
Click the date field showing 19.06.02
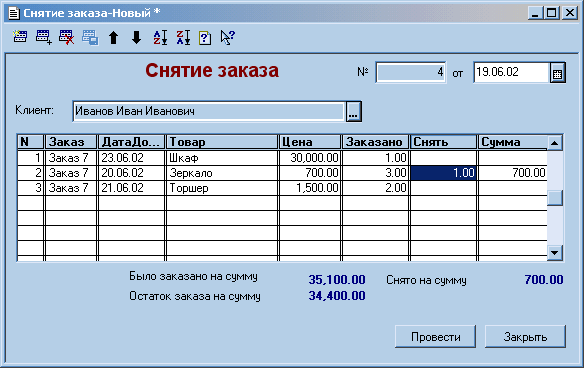pyautogui.click(x=511, y=72)
